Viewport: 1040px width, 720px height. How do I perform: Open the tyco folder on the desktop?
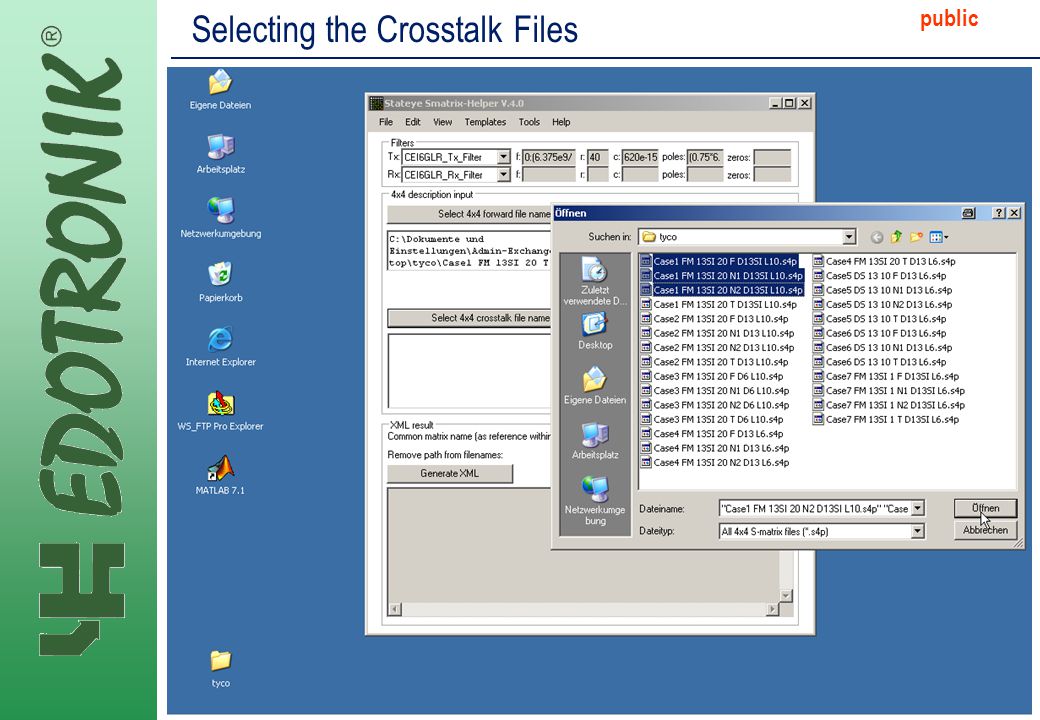pyautogui.click(x=220, y=668)
